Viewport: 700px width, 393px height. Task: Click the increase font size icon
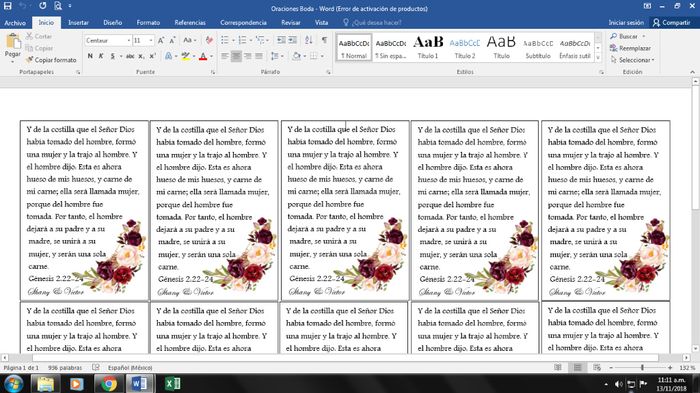[161, 40]
